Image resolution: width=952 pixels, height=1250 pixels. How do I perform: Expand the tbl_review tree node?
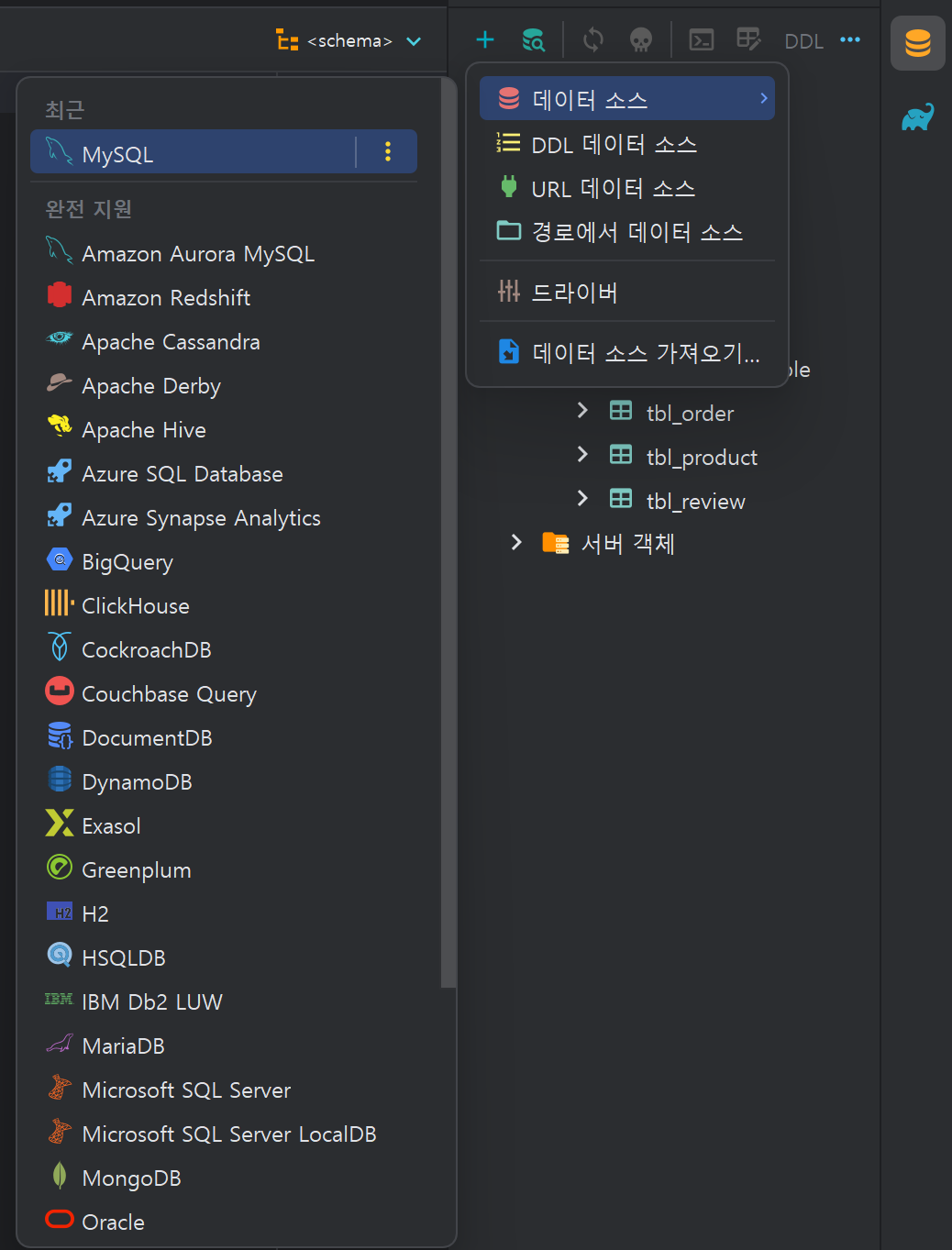582,498
